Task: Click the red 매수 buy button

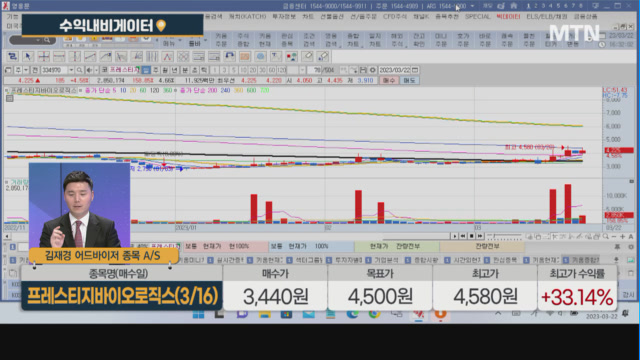Action: tap(389, 80)
